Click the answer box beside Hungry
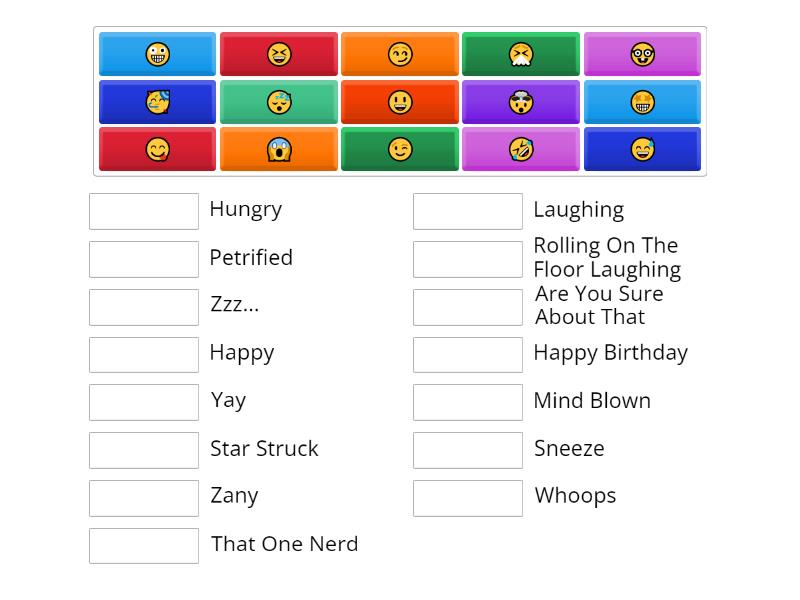The width and height of the screenshot is (800, 600). coord(143,211)
